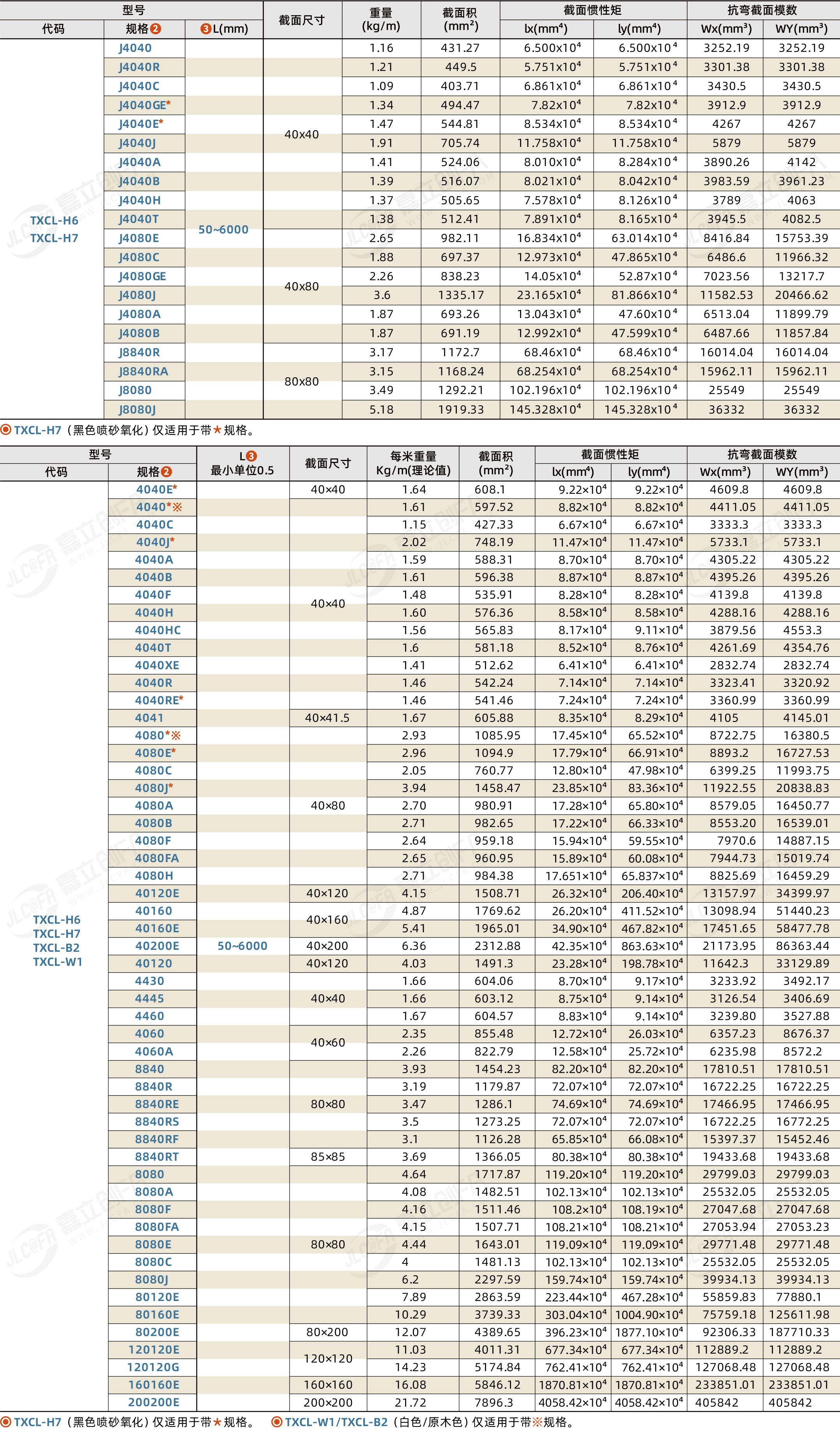The image size is (840, 1430).
Task: Open the J4080E spec entry
Action: click(x=138, y=238)
